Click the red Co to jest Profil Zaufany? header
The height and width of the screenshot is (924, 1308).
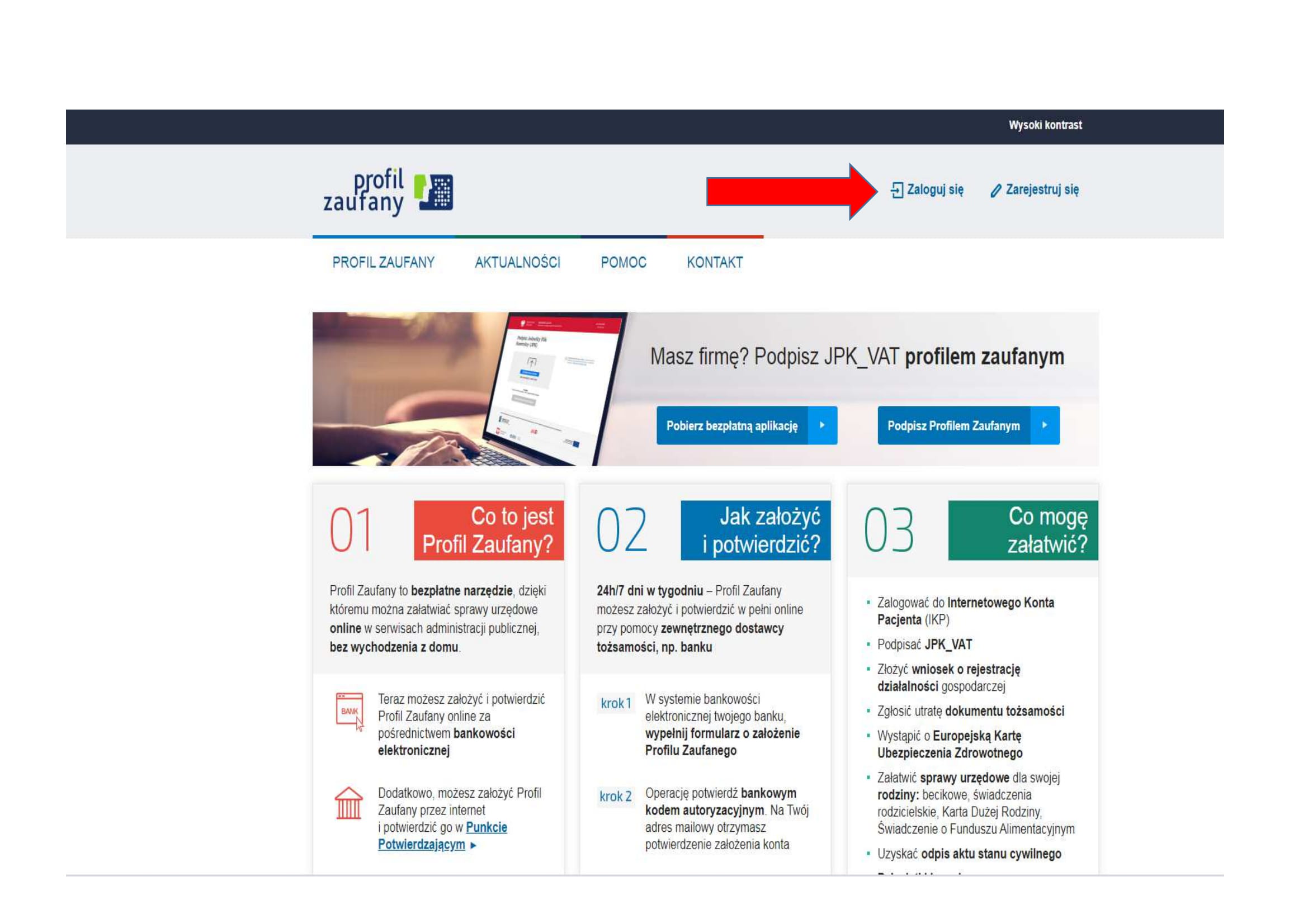[489, 530]
